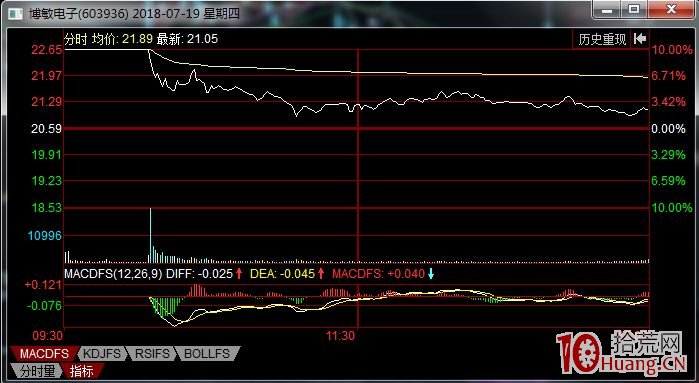Click the app icon in title bar
This screenshot has width=699, height=383.
point(16,14)
